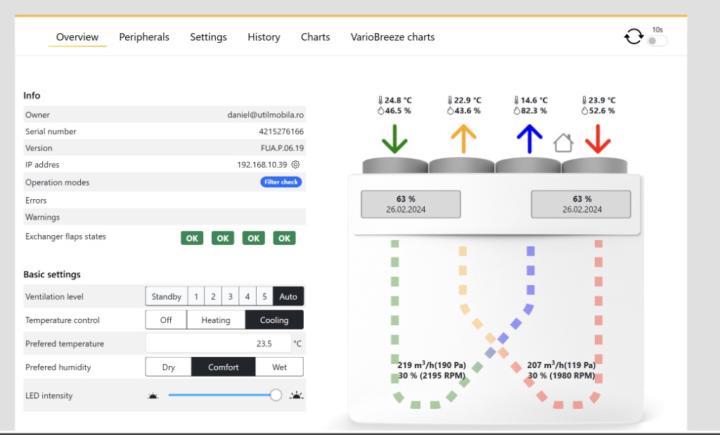The height and width of the screenshot is (435, 720).
Task: Click the refresh sync icon
Action: pyautogui.click(x=634, y=37)
